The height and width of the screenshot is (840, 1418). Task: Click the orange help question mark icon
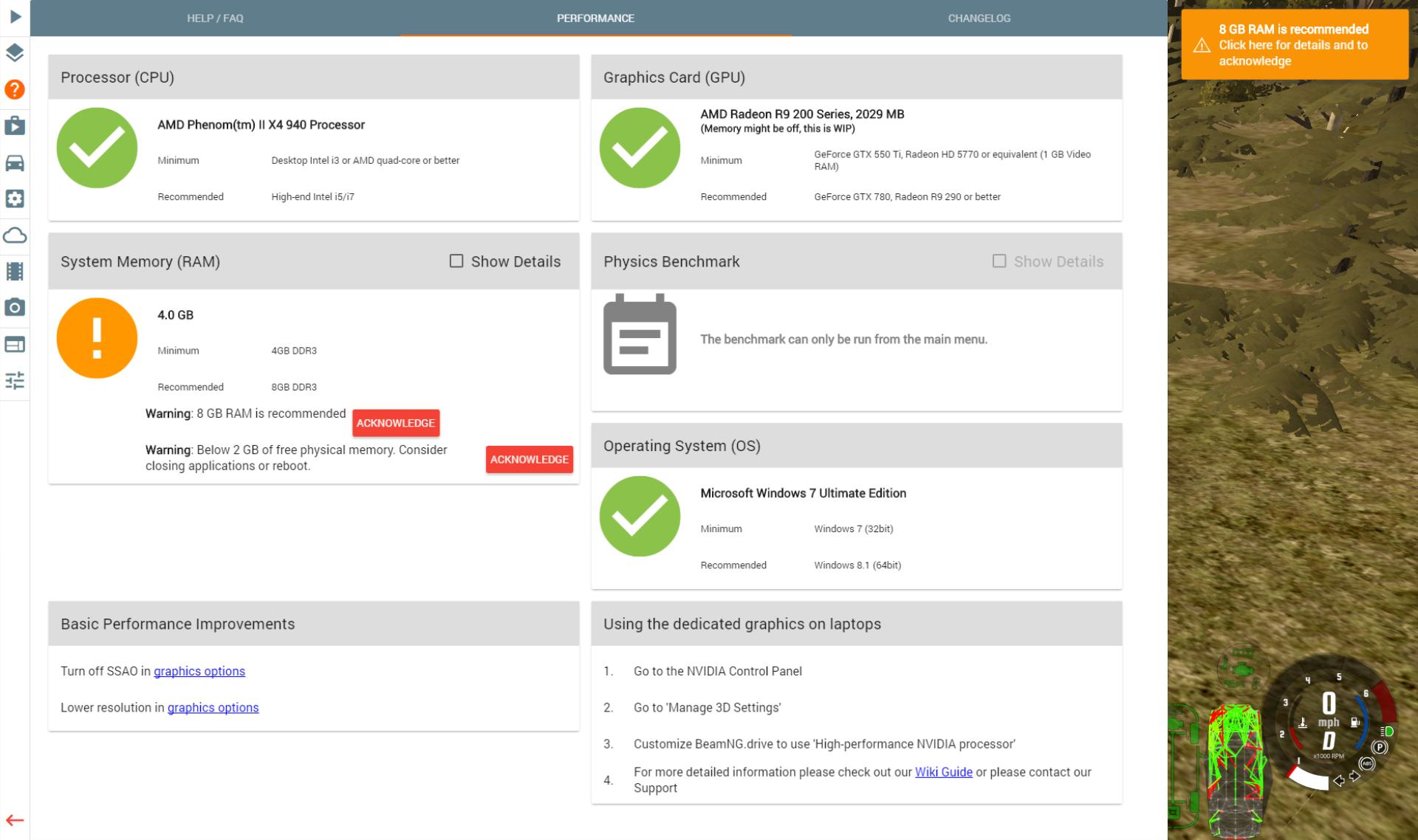(x=15, y=89)
